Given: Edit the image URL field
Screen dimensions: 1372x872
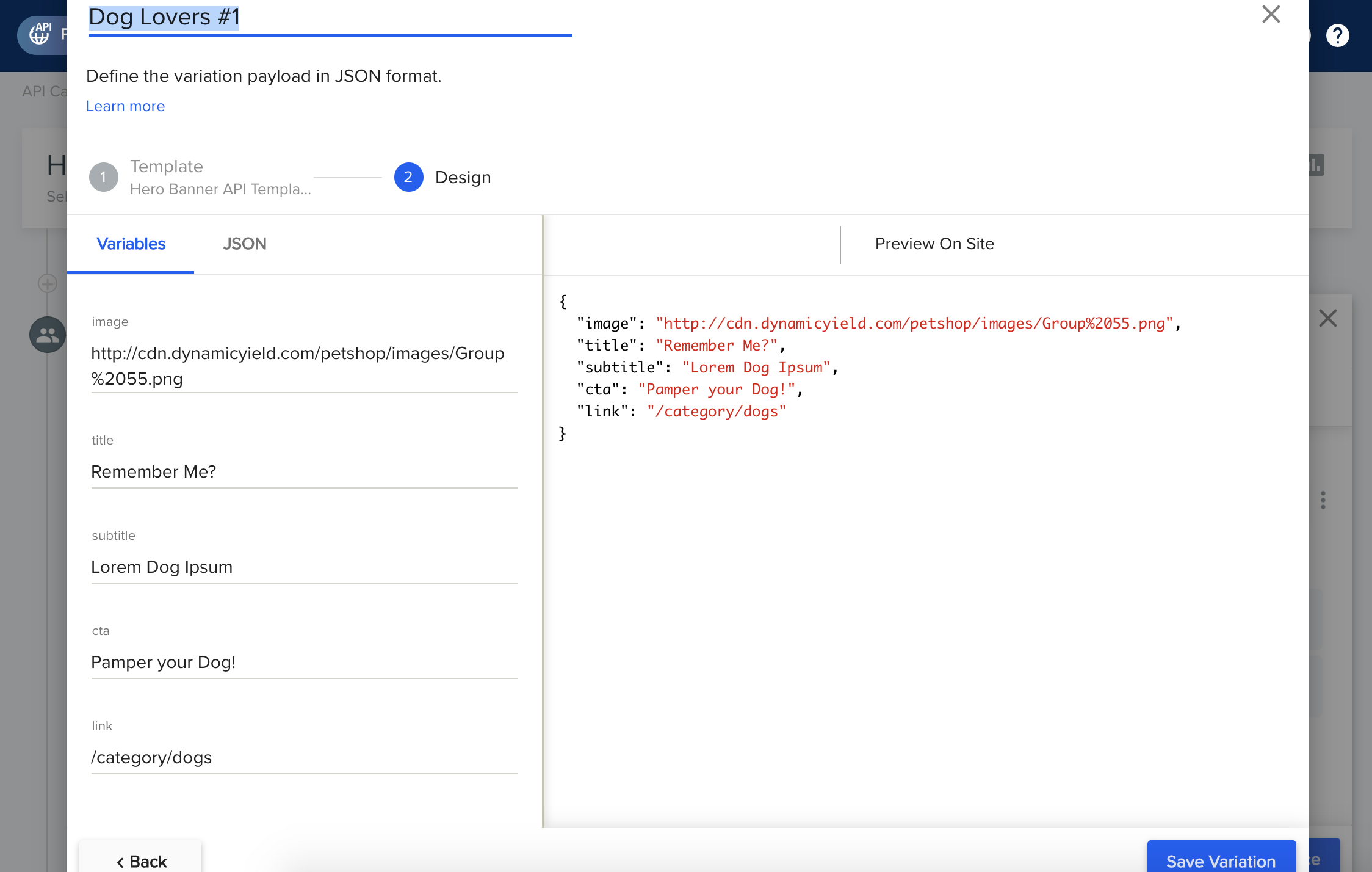Looking at the screenshot, I should (304, 366).
